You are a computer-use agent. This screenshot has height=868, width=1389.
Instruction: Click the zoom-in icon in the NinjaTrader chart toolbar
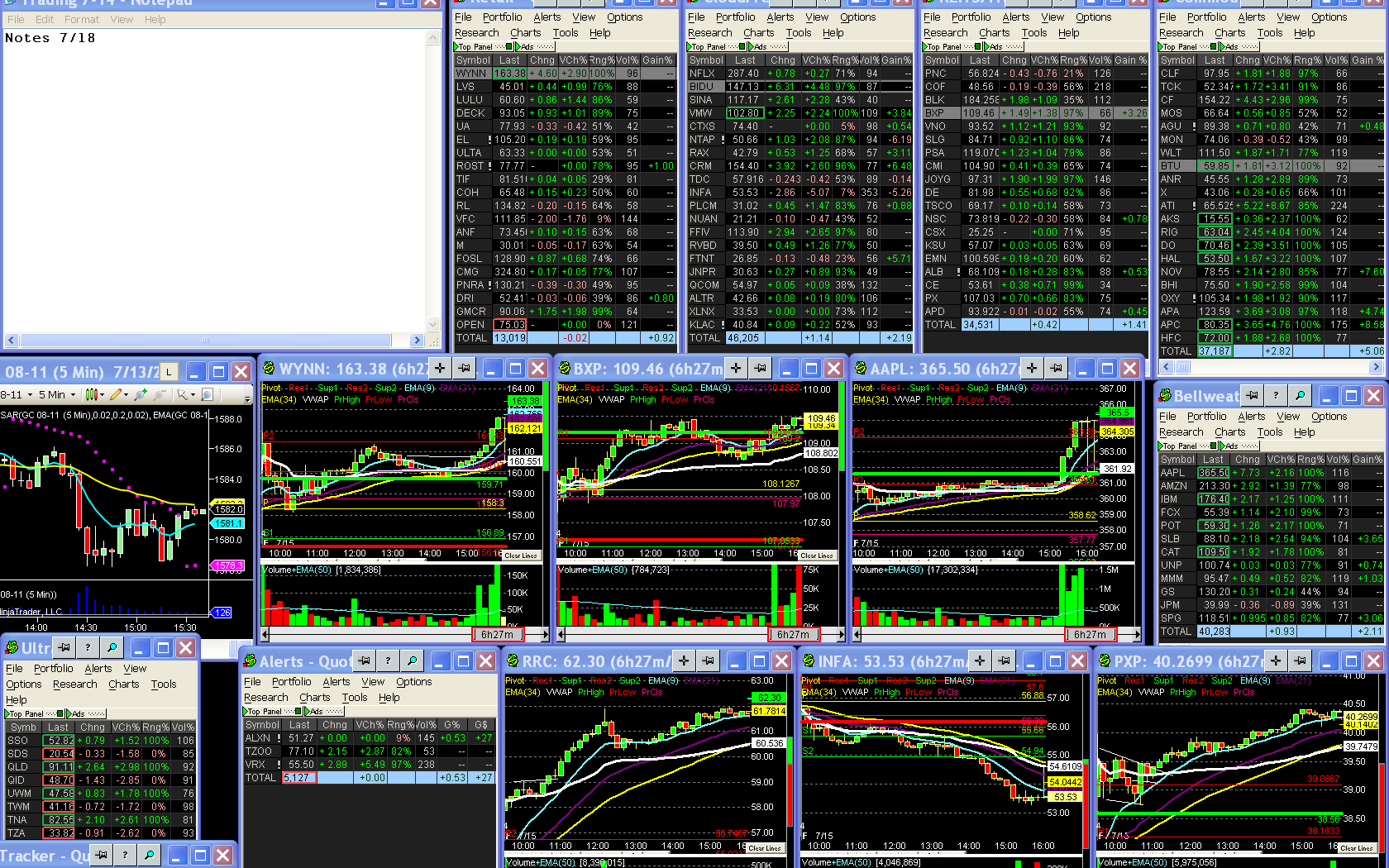(142, 395)
